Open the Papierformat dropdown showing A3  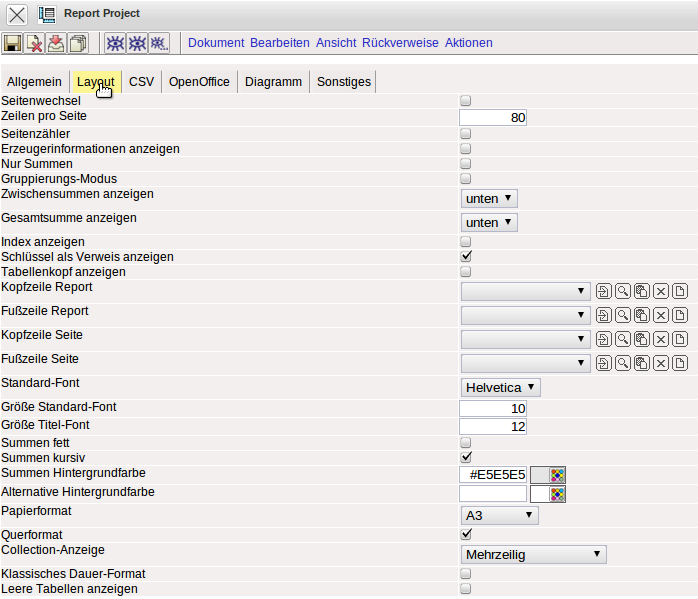(x=499, y=515)
